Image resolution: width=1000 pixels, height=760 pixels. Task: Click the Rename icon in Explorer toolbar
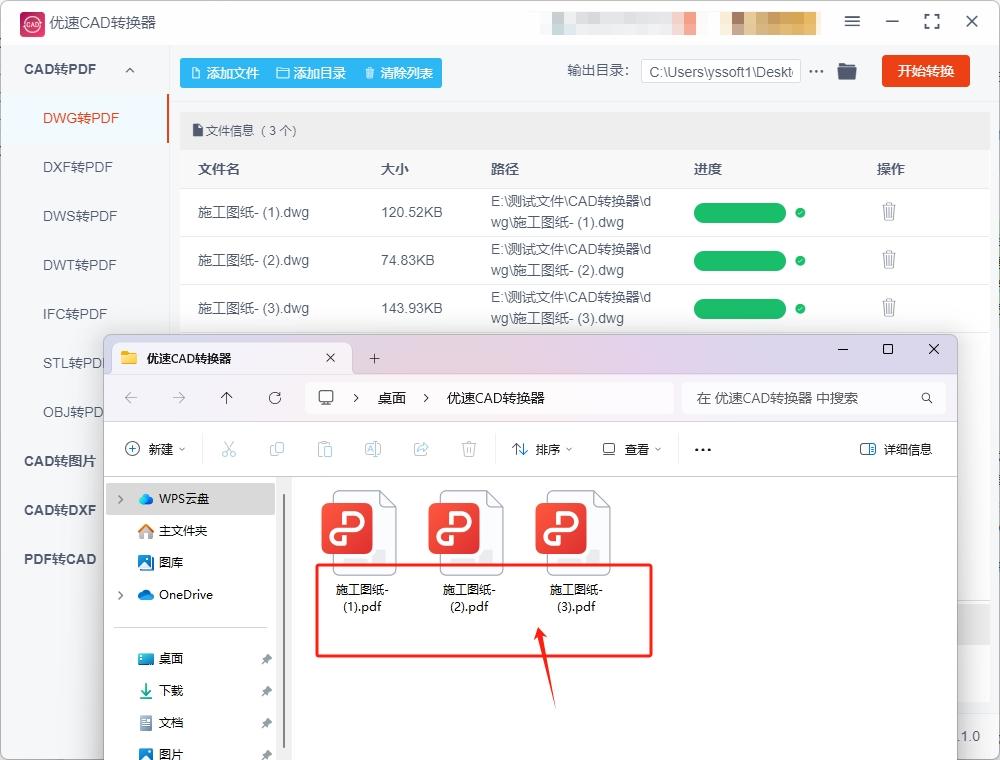click(x=372, y=449)
